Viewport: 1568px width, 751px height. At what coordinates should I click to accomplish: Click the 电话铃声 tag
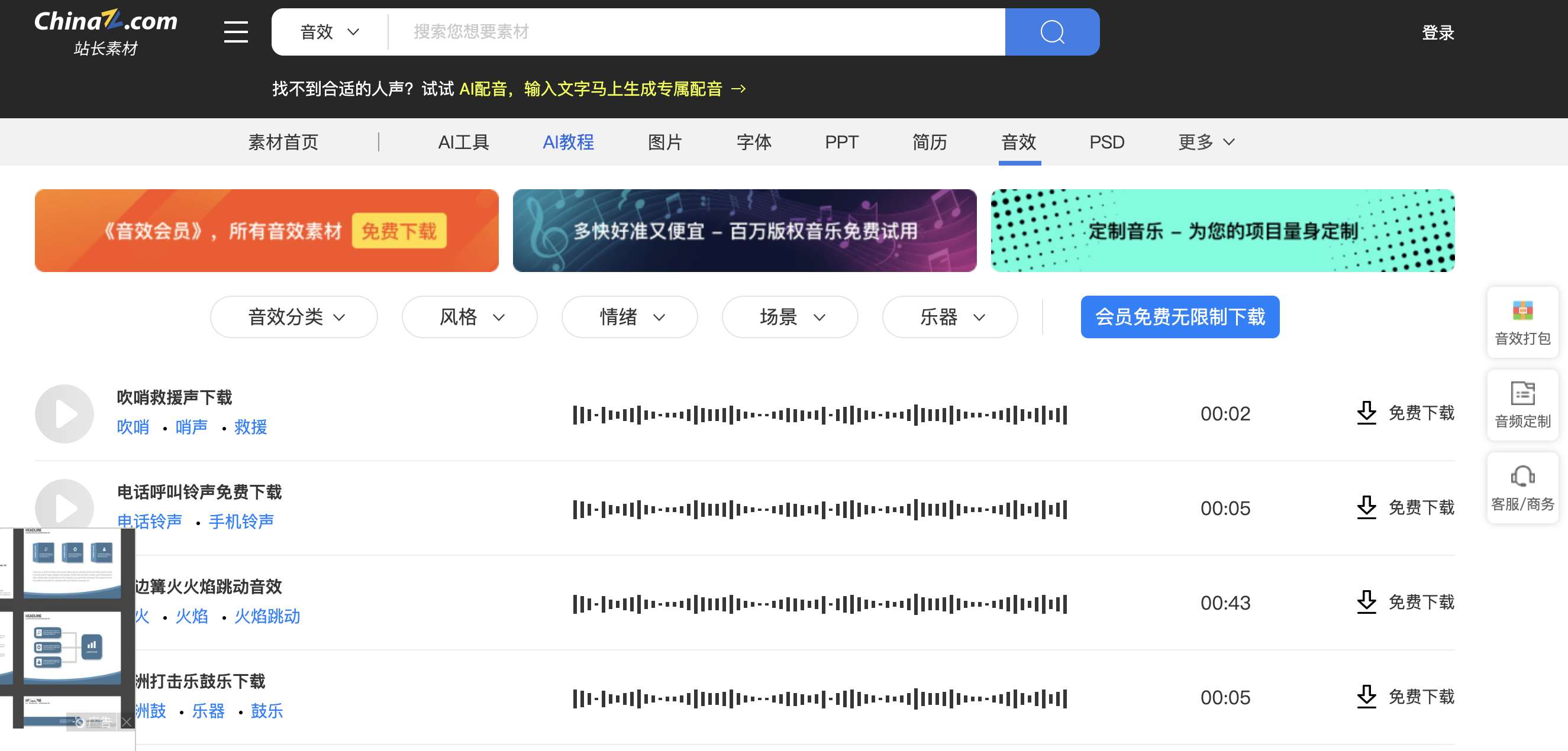coord(150,521)
